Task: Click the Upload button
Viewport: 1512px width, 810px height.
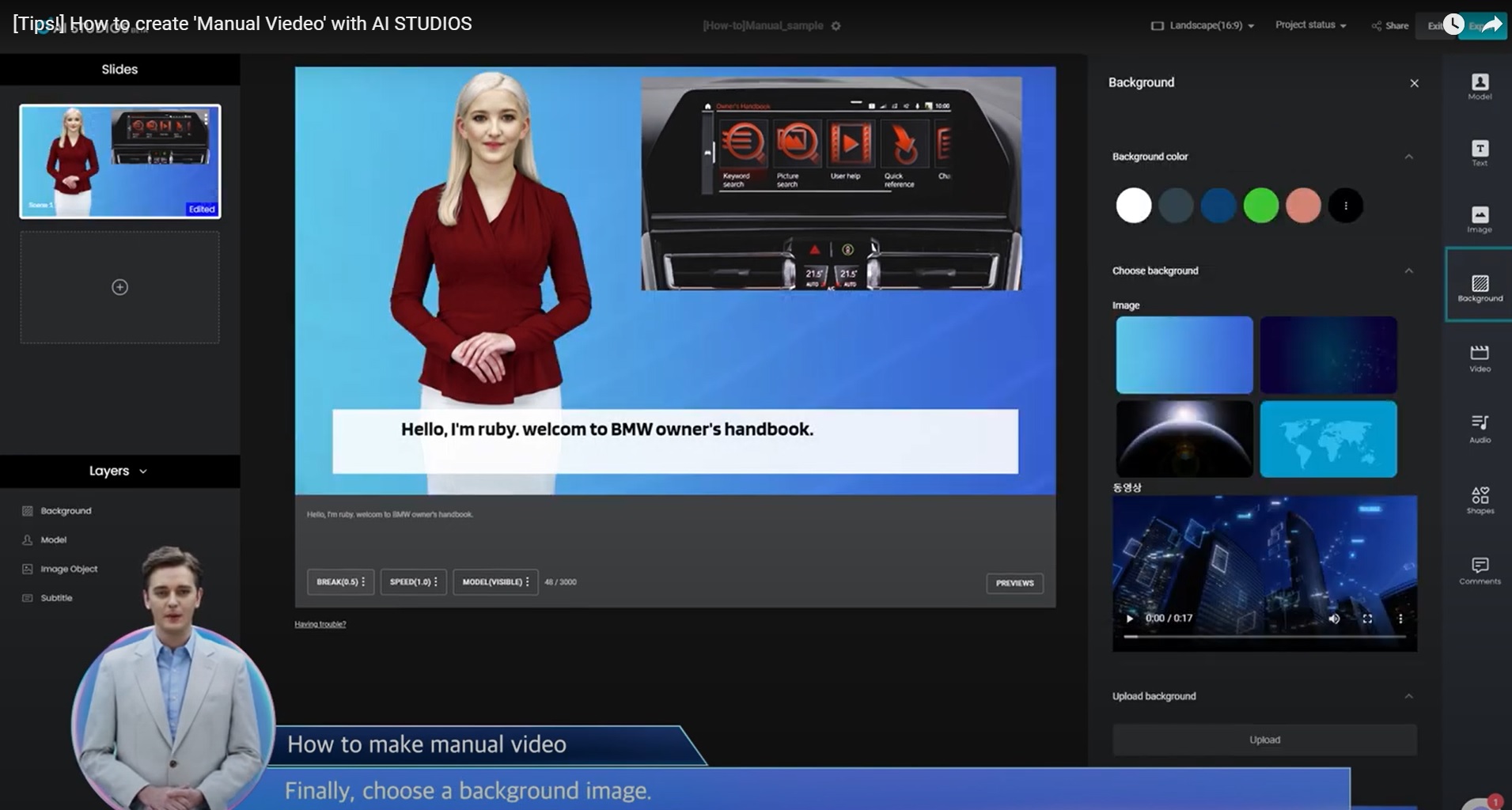Action: [1264, 740]
